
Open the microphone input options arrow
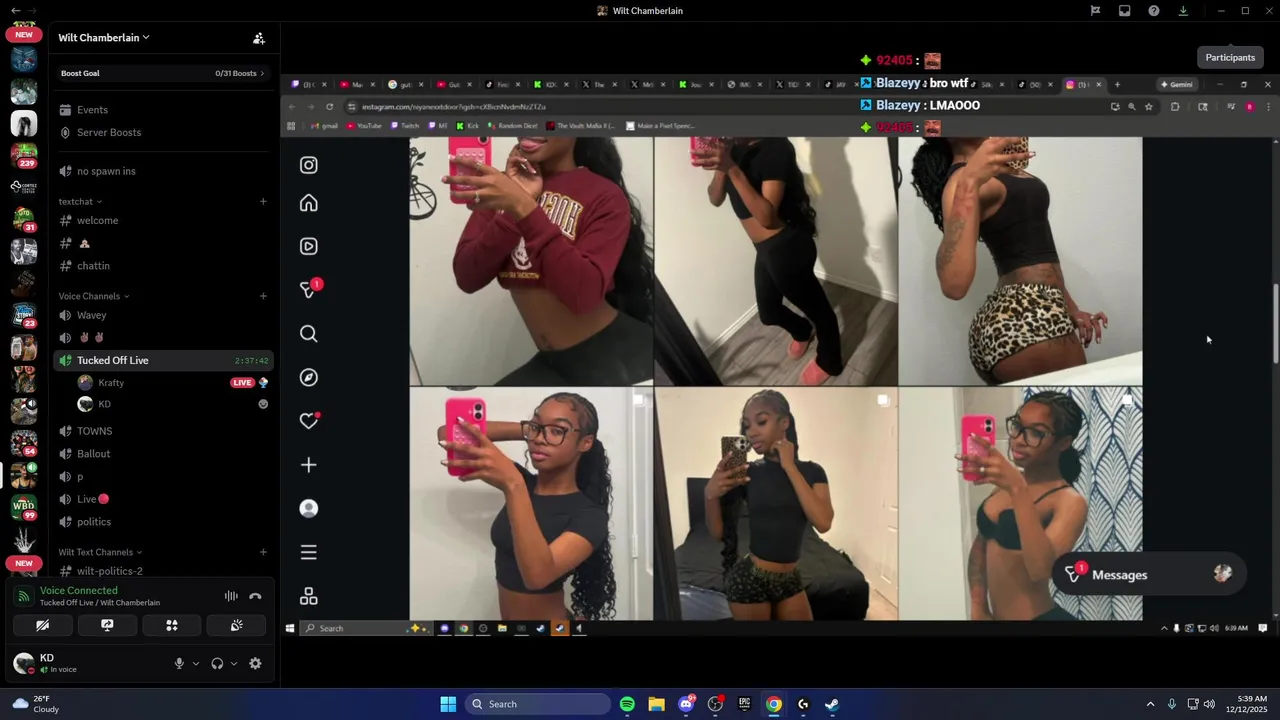[195, 663]
